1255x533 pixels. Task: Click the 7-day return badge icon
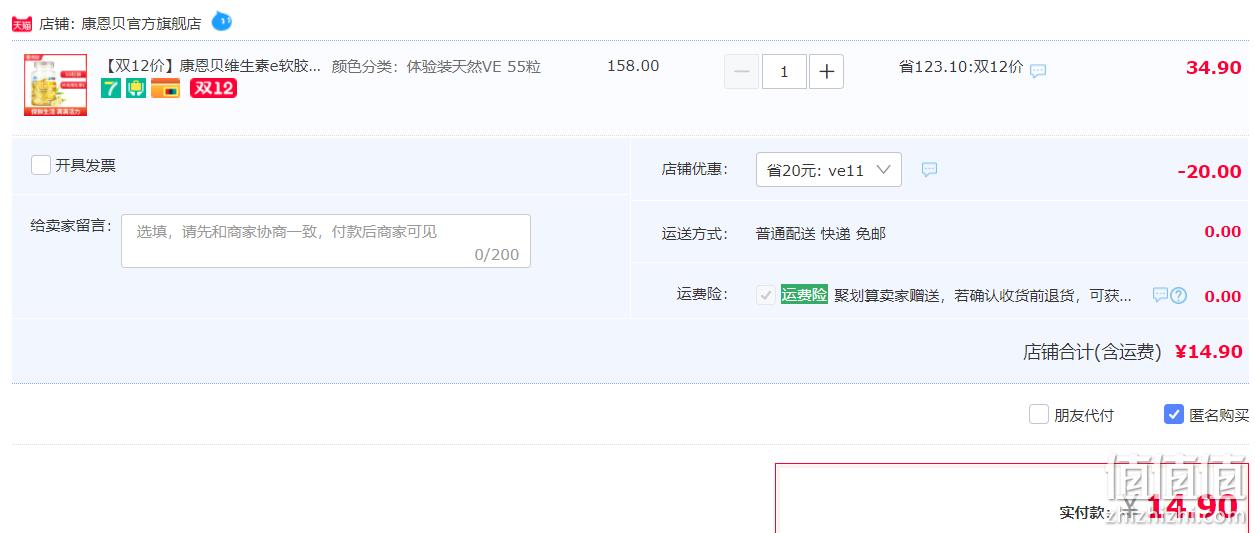[111, 88]
